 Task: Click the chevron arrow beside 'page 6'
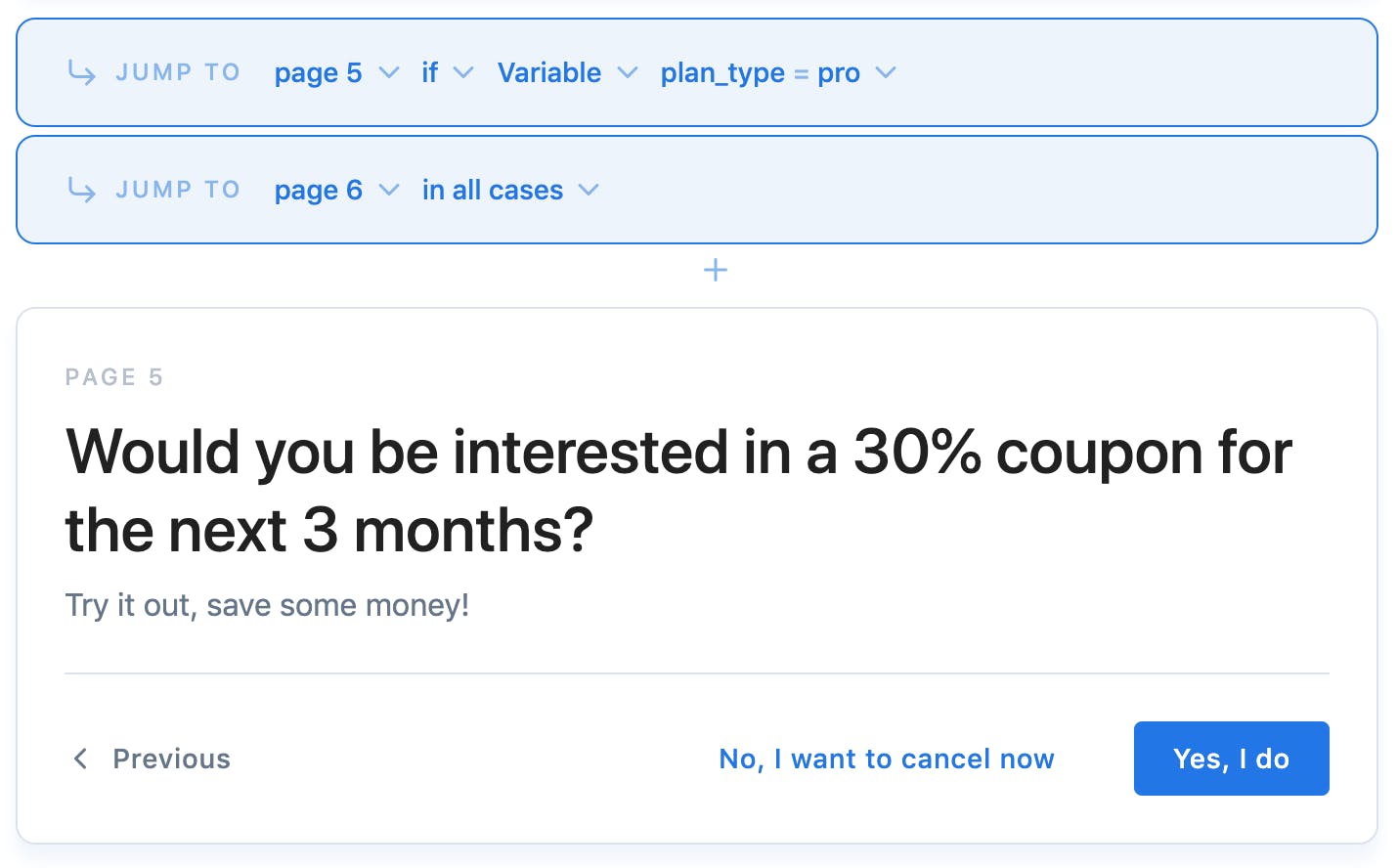point(389,191)
